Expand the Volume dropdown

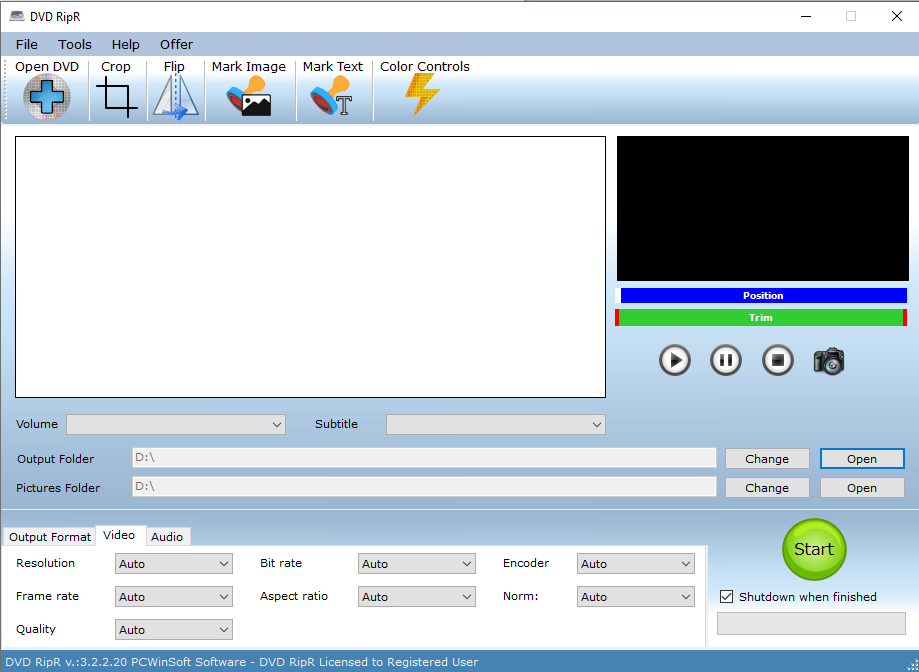pyautogui.click(x=176, y=425)
